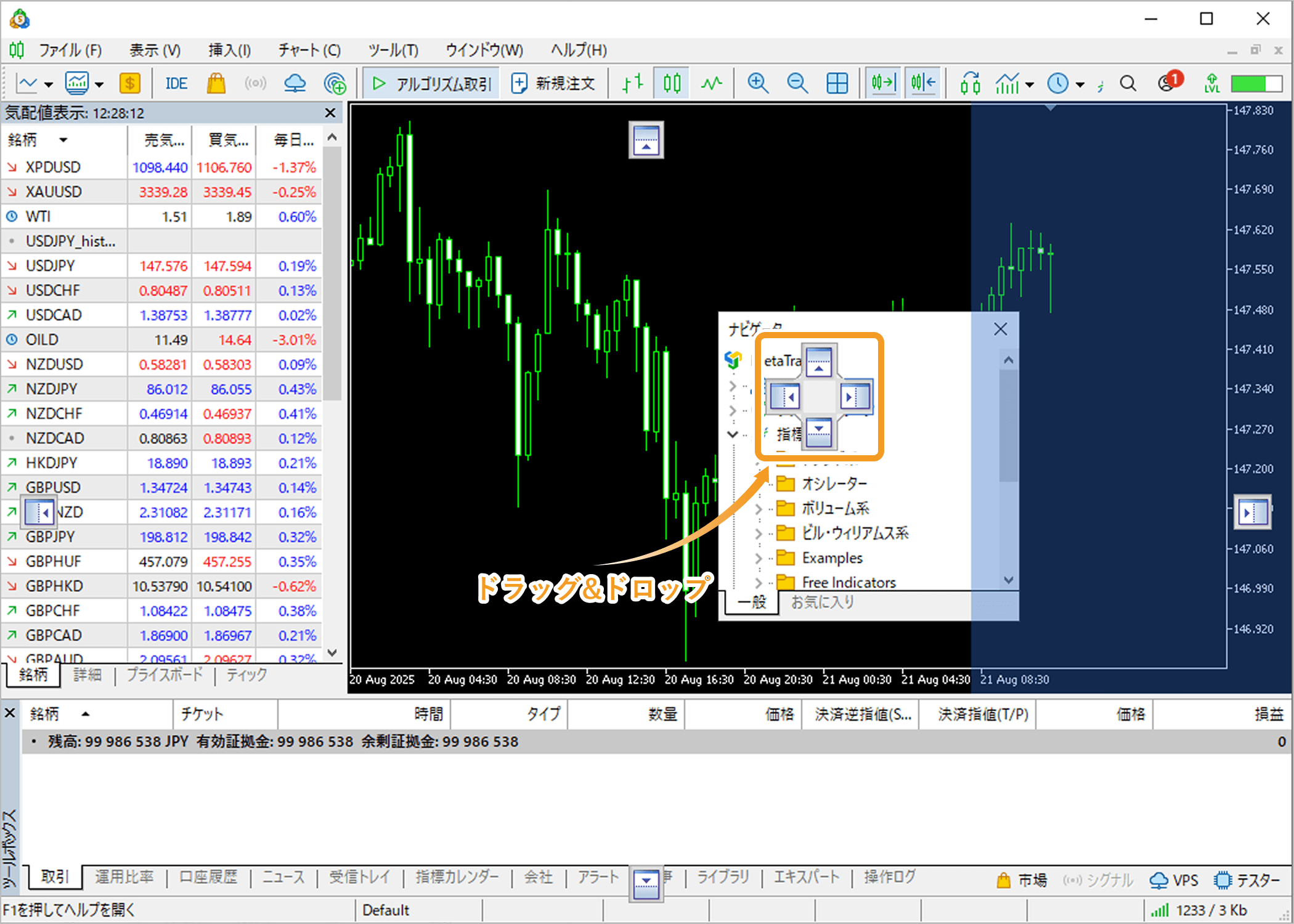Click the gold dollar Market Watch icon
Viewport: 1294px width, 924px height.
tap(130, 83)
